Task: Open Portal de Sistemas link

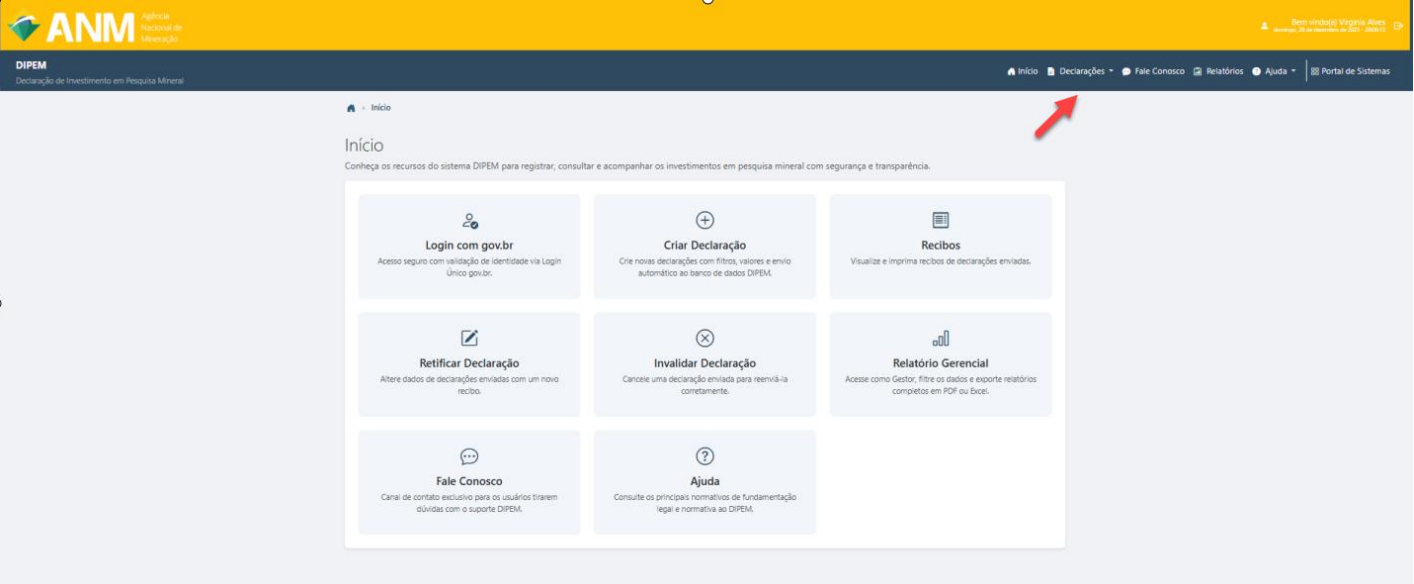Action: coord(1354,71)
